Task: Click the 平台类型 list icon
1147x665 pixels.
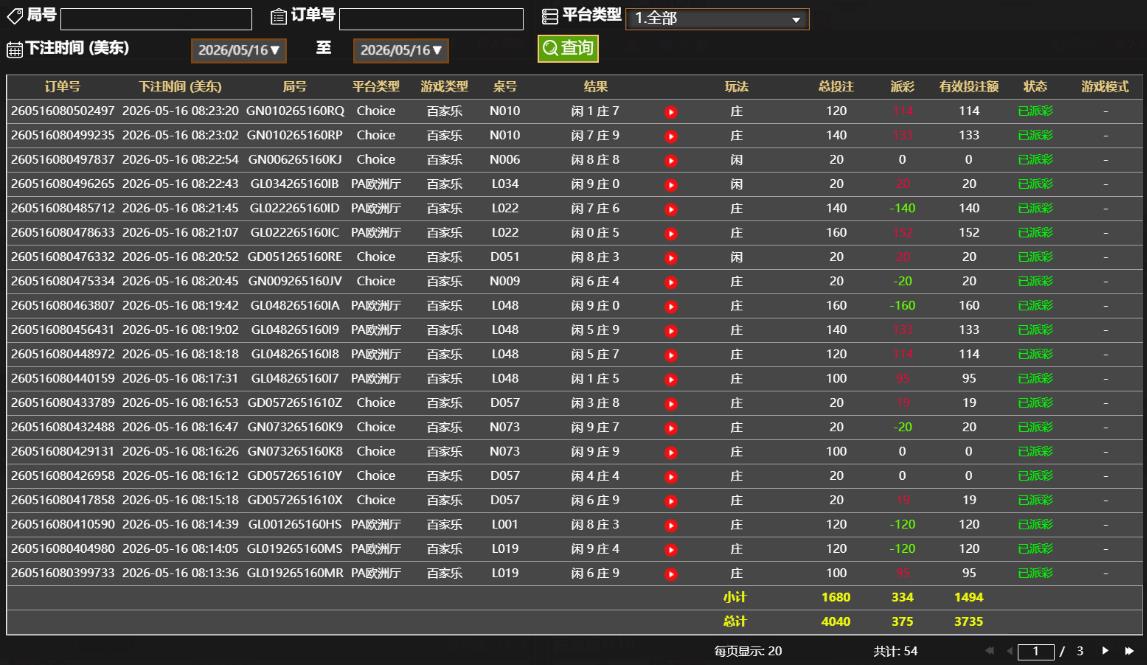Action: 550,16
